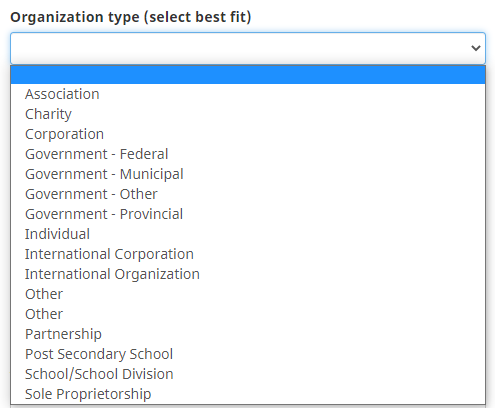Choose International Corporation

[248, 254]
